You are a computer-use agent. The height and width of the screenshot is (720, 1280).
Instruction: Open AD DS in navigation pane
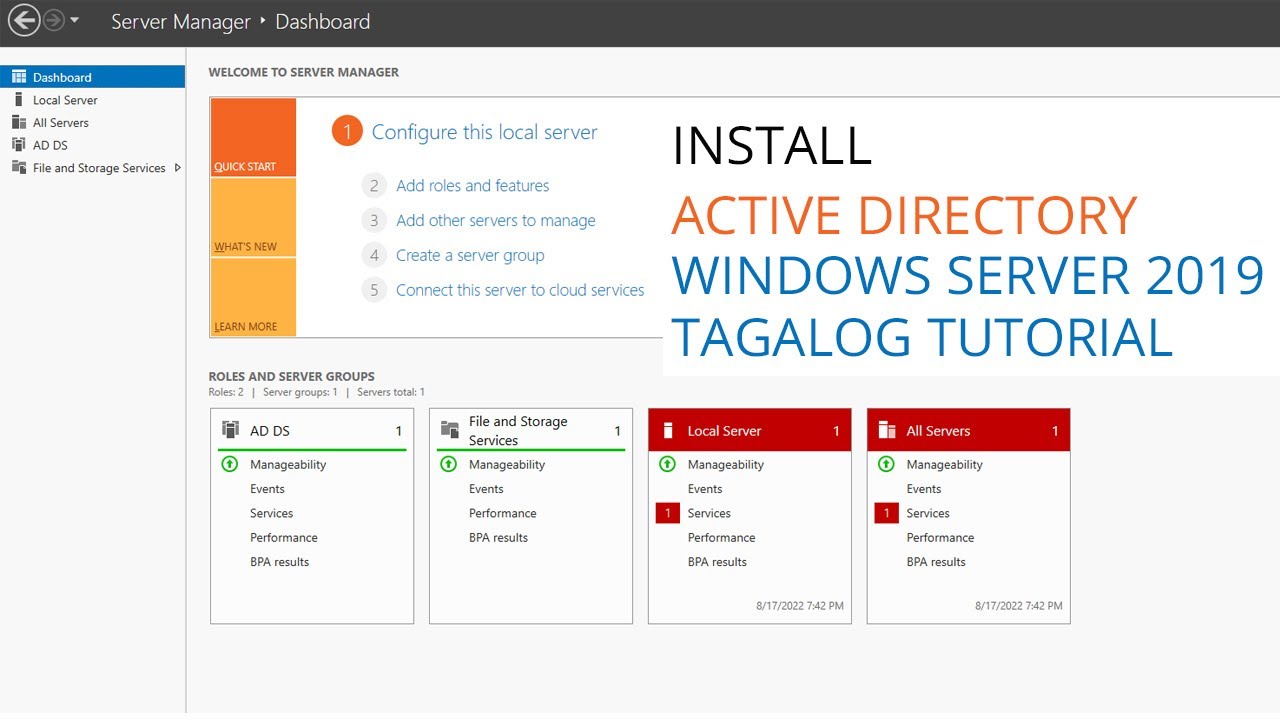pos(92,145)
